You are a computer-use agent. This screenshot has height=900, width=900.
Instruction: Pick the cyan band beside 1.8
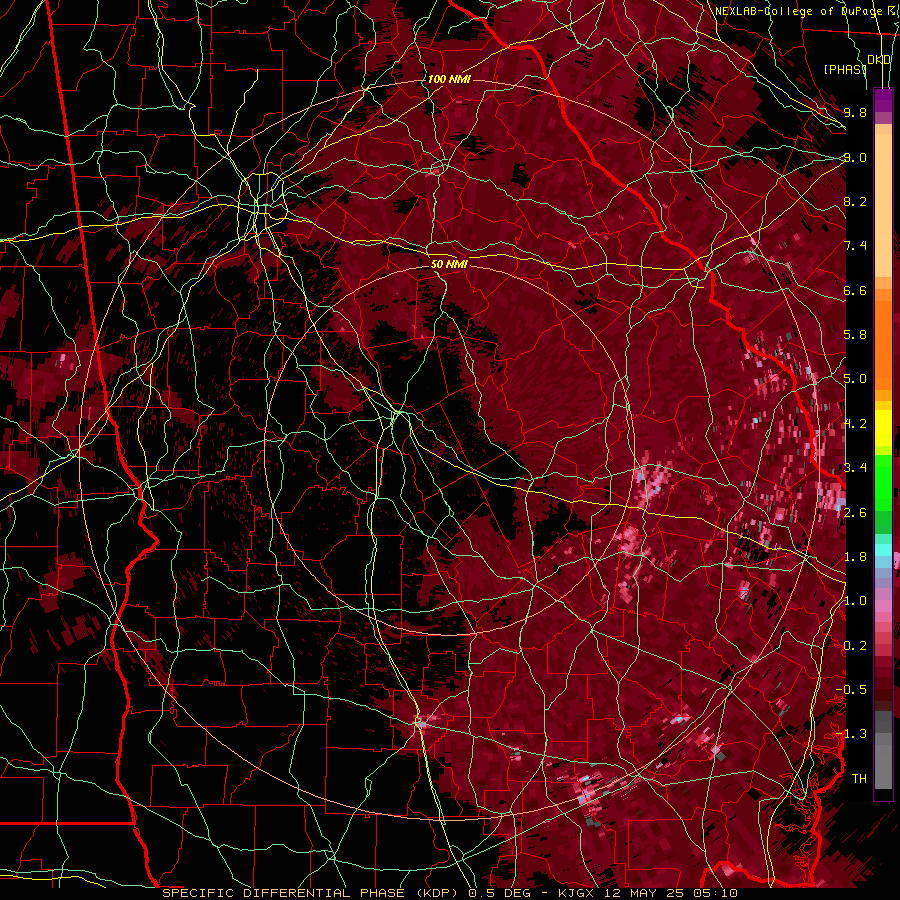[x=883, y=550]
